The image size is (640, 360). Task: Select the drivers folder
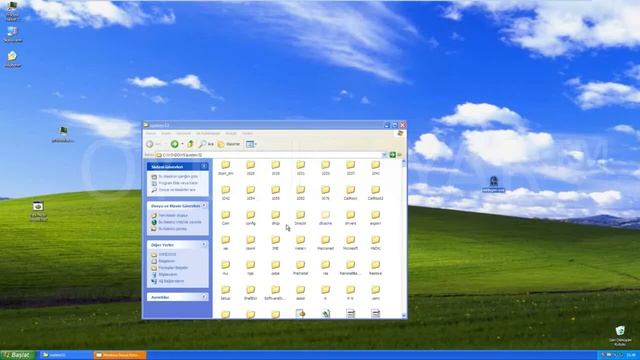tap(351, 218)
